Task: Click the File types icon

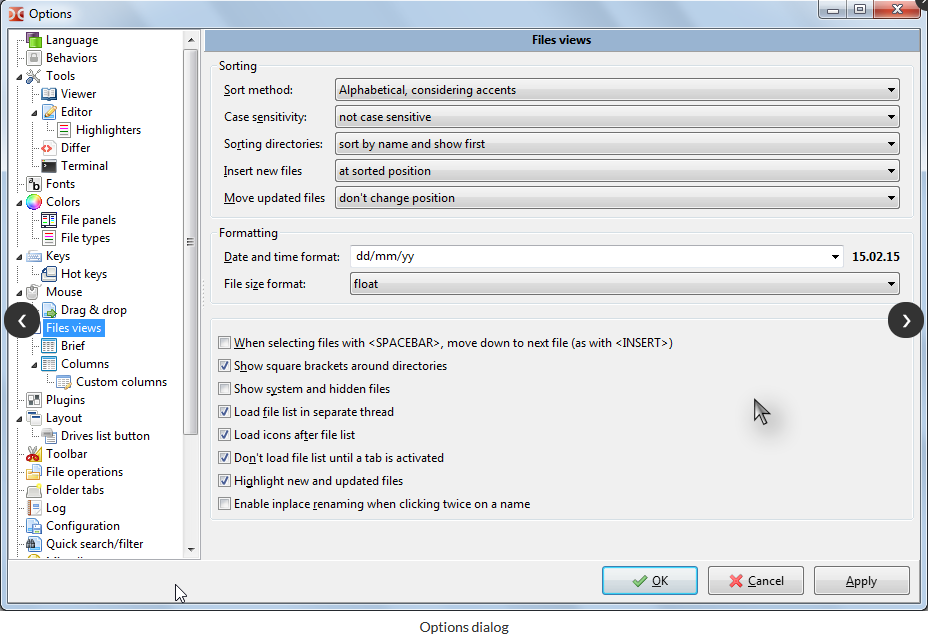Action: [49, 238]
